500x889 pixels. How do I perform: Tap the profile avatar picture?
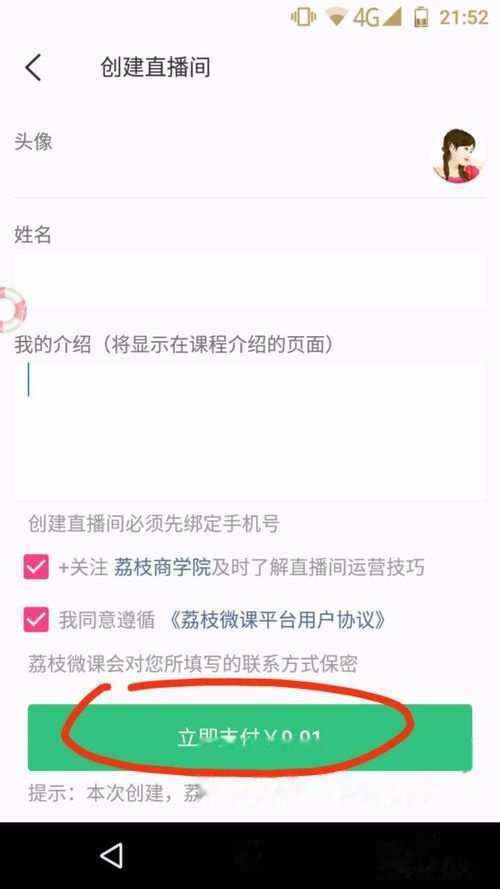pyautogui.click(x=459, y=155)
